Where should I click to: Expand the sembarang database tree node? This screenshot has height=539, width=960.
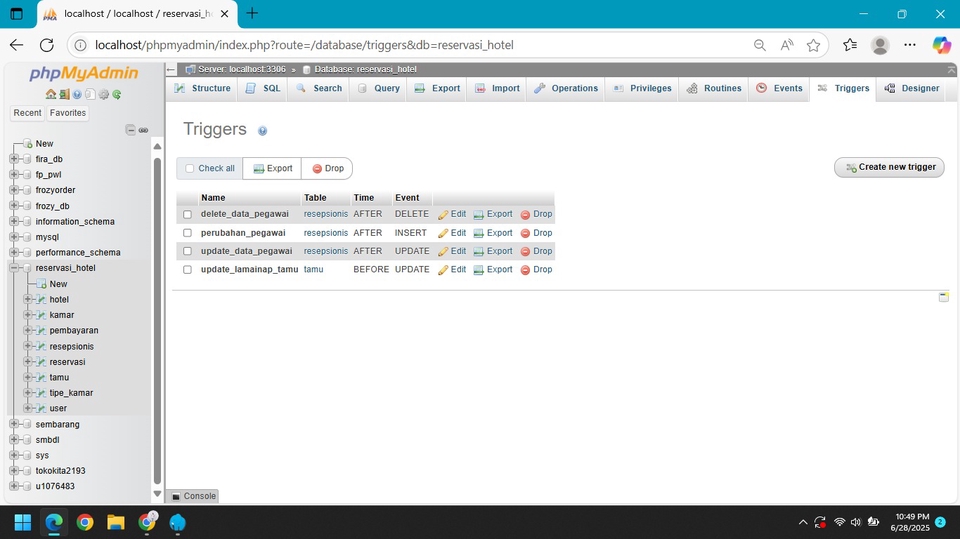click(x=14, y=424)
